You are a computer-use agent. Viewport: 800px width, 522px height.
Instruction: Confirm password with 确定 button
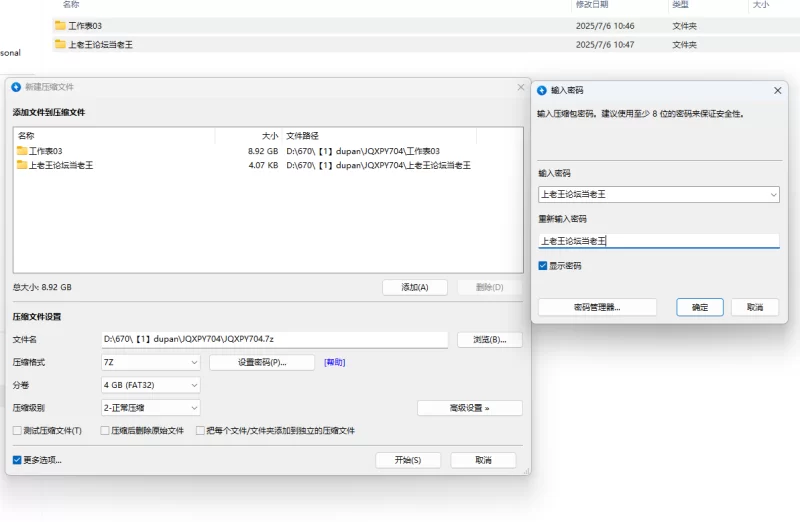700,307
